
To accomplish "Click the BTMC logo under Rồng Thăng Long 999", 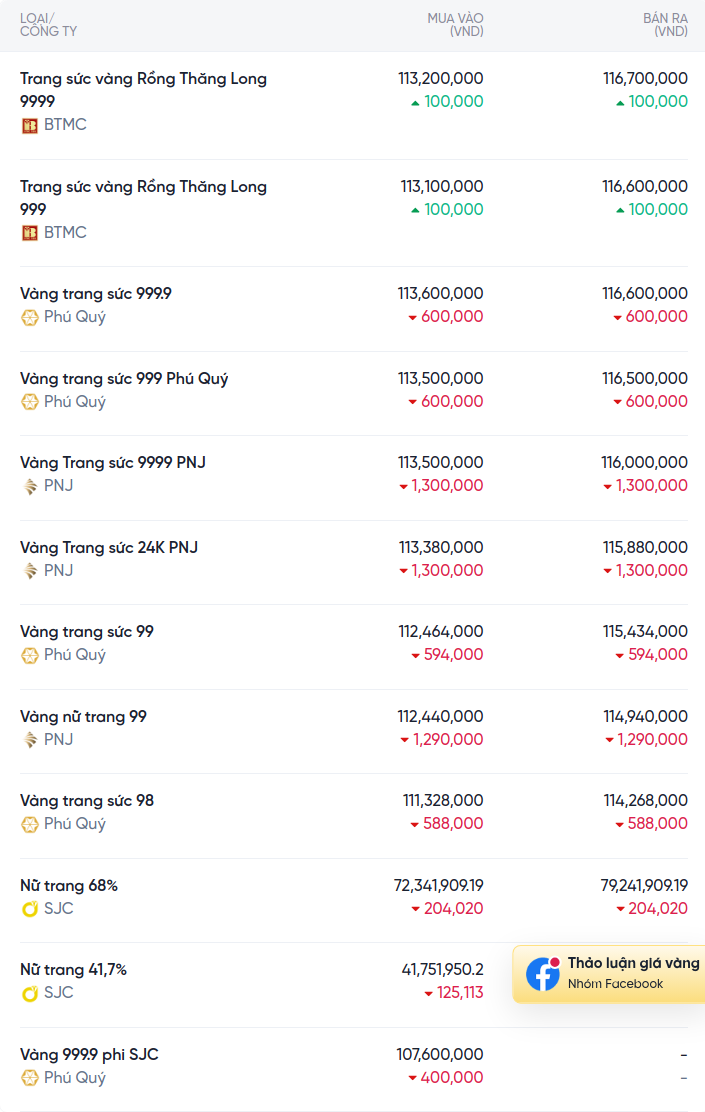I will coord(30,233).
